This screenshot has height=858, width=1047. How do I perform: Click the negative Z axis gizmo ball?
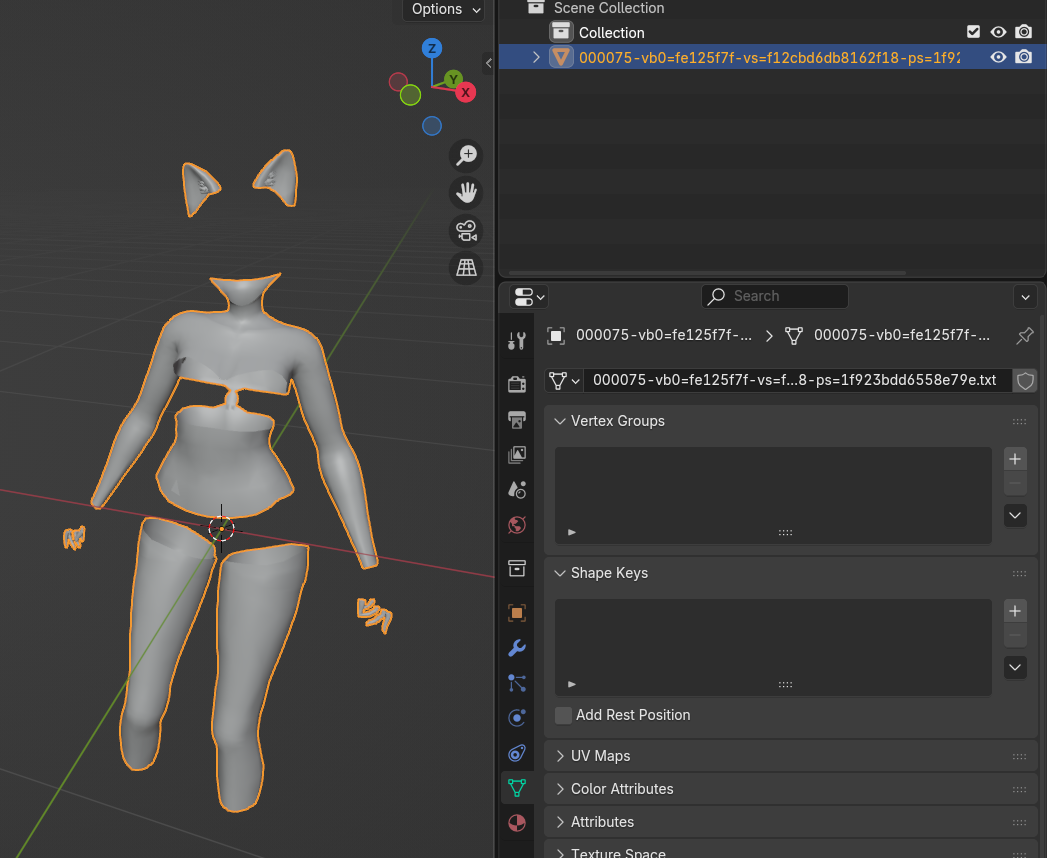tap(432, 126)
